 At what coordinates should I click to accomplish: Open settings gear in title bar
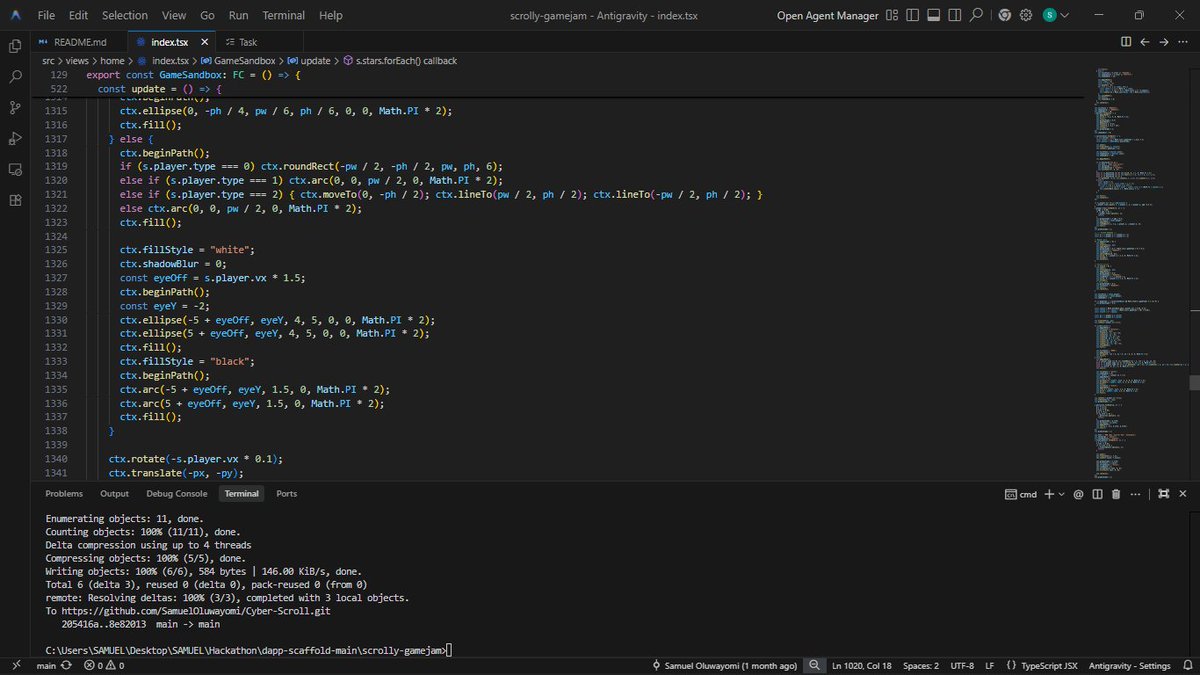click(x=1027, y=15)
